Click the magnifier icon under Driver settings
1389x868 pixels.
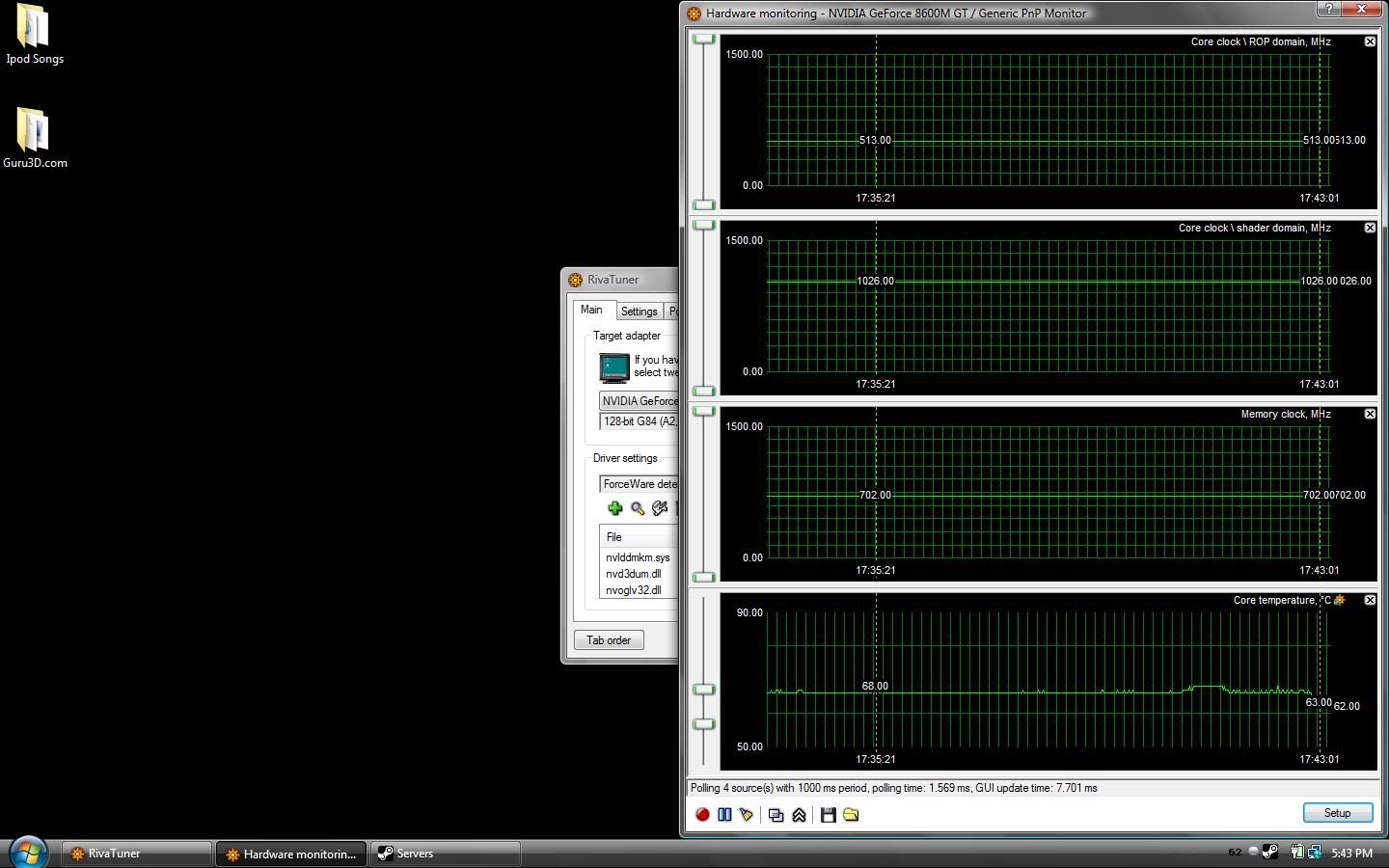(x=638, y=508)
